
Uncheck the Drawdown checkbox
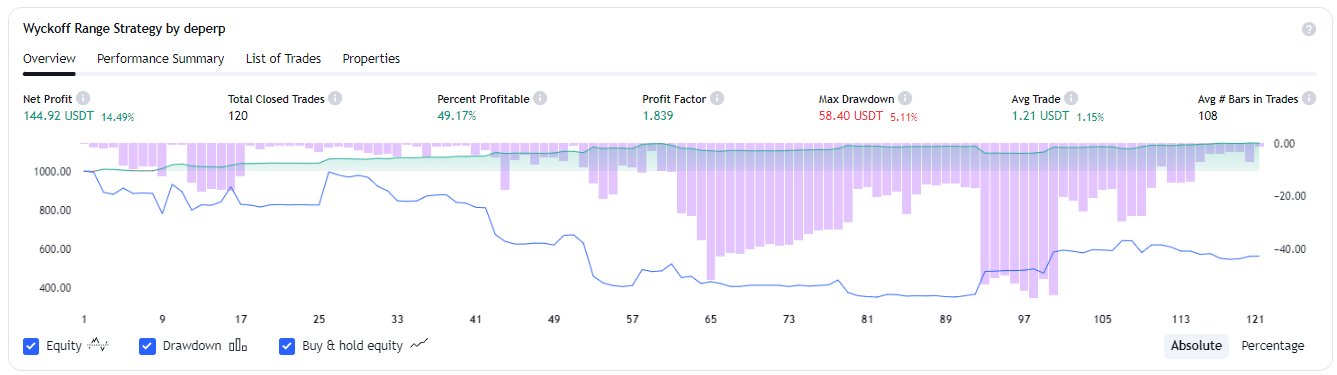pyautogui.click(x=147, y=346)
